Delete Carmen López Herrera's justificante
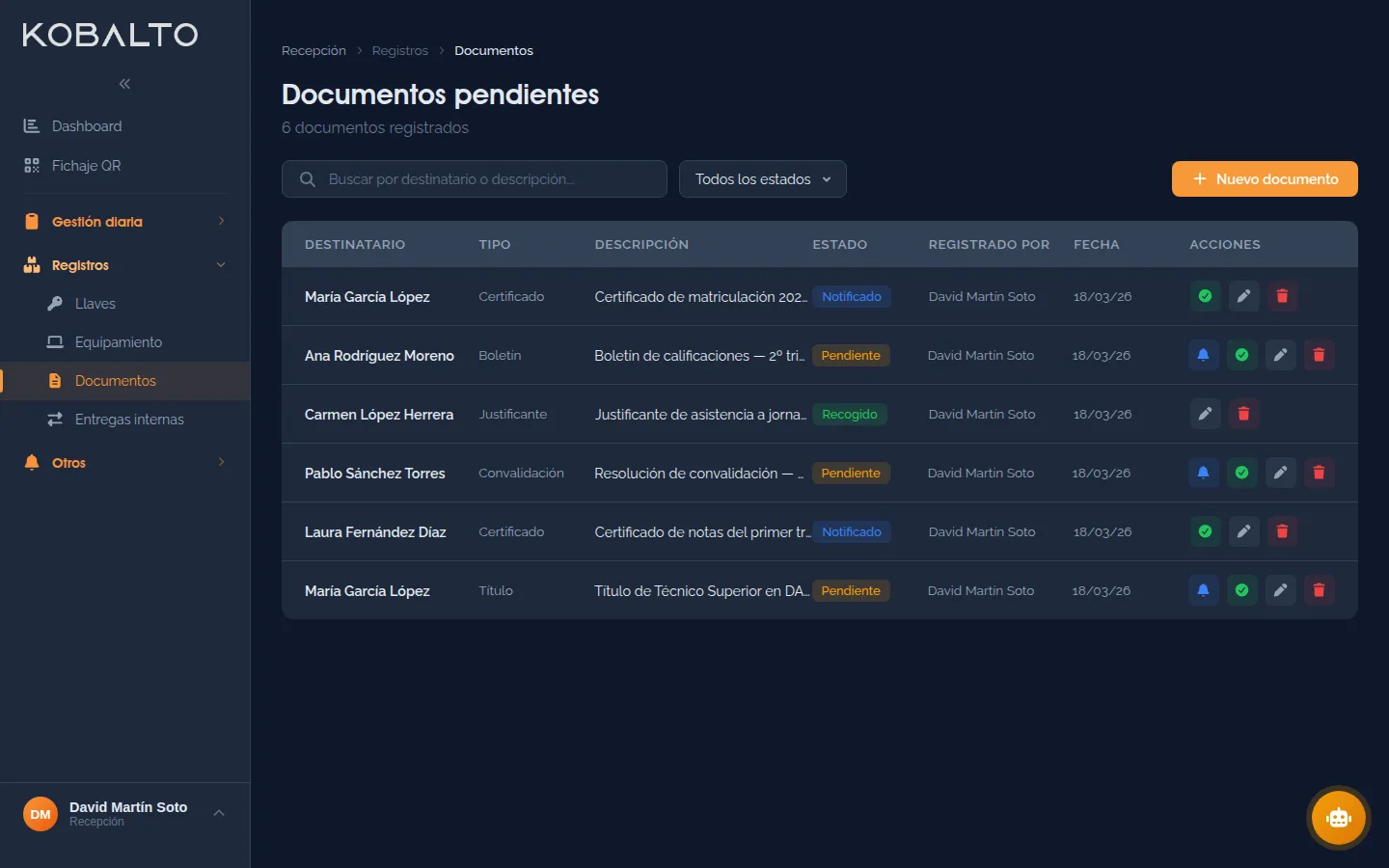The image size is (1389, 868). pos(1243,414)
